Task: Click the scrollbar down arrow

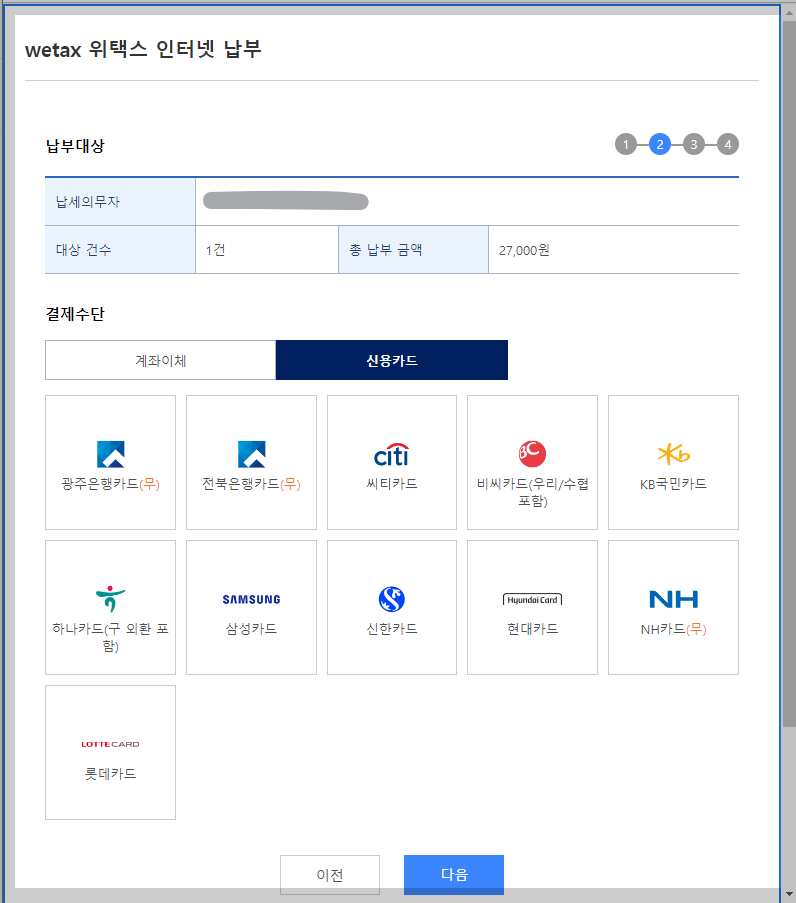Action: (789, 896)
